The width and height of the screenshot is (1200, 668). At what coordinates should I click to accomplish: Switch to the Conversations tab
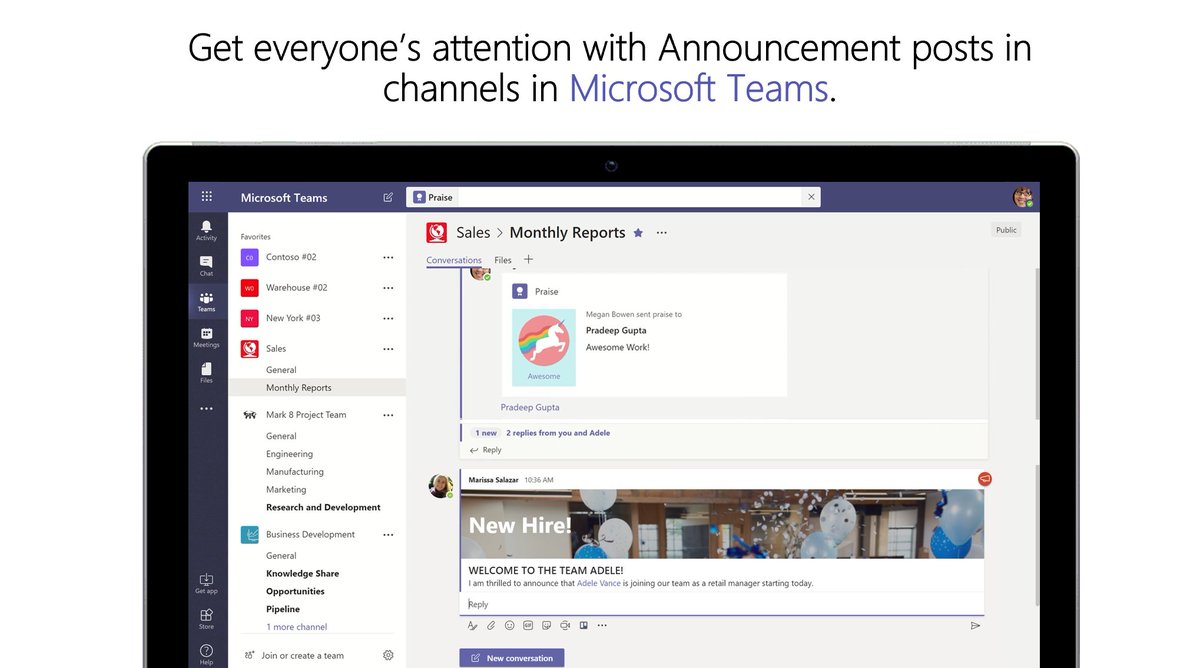pos(454,260)
